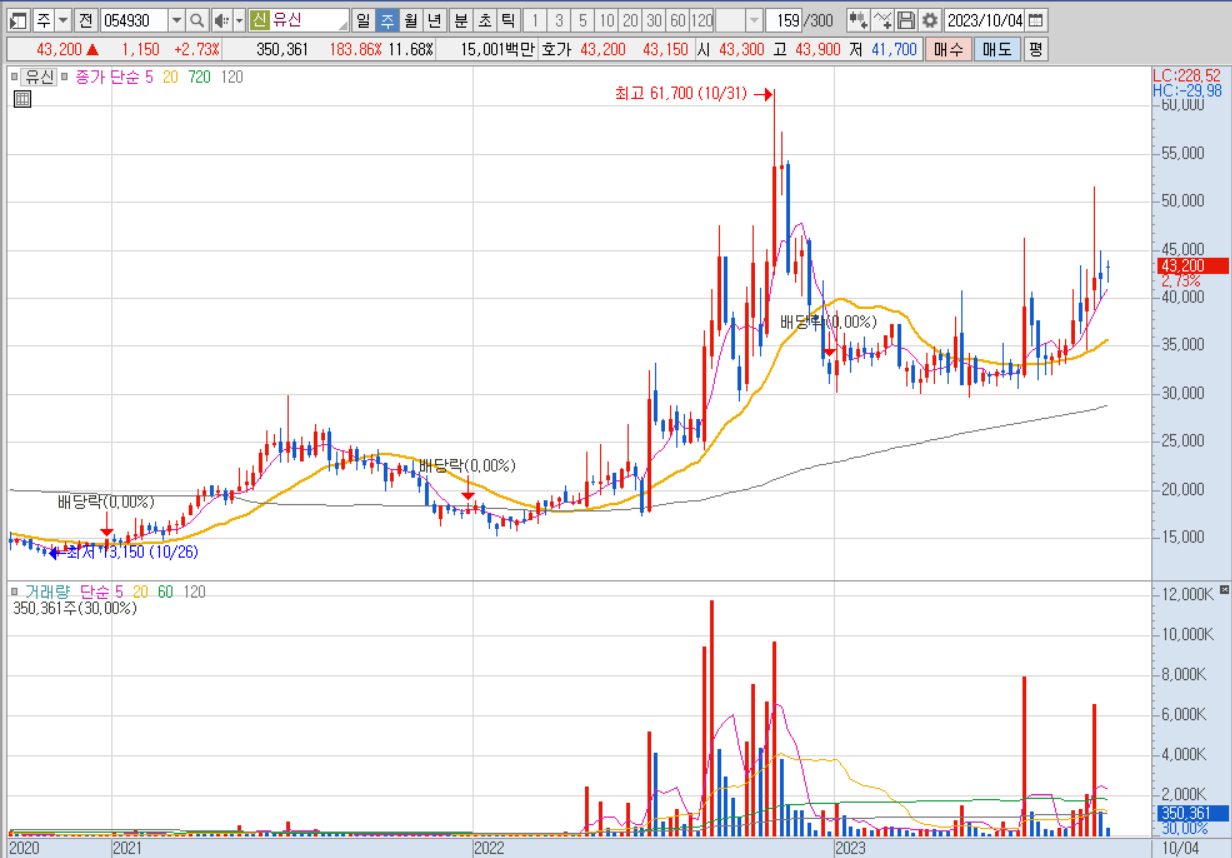Click the orange 20 moving-average period
The width and height of the screenshot is (1232, 858).
coord(170,76)
